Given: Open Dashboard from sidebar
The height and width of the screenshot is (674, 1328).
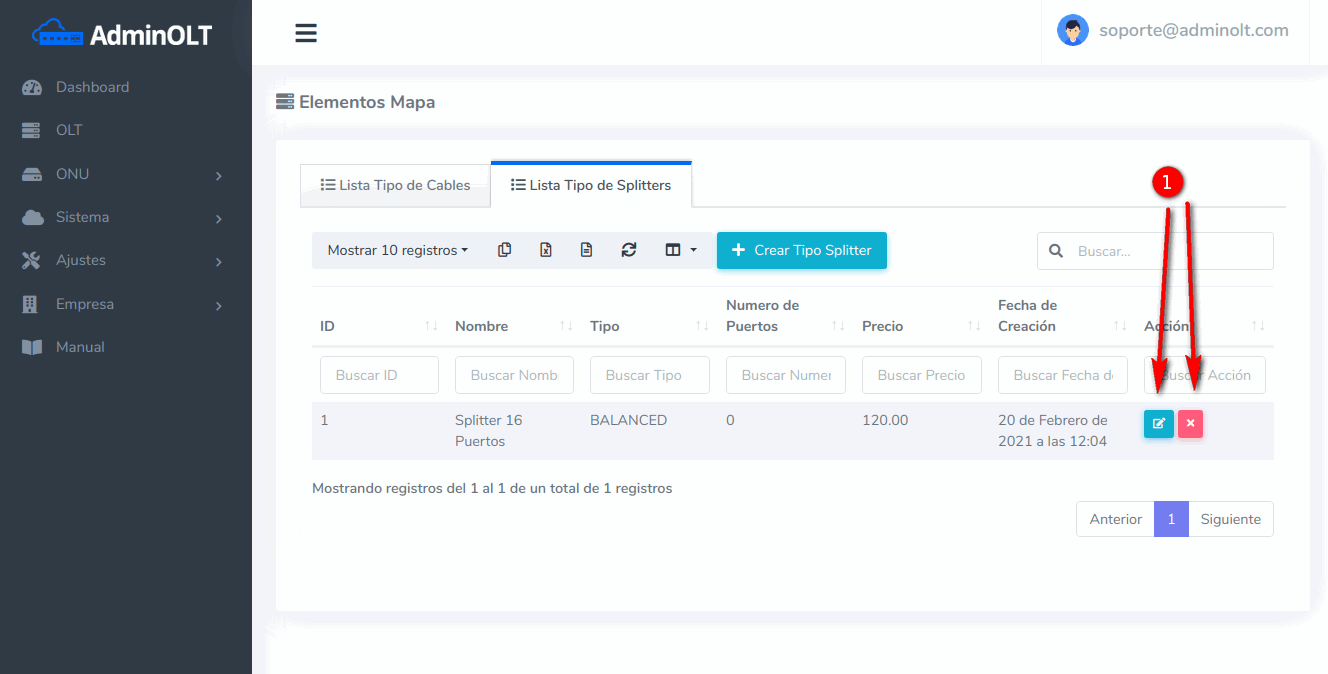Looking at the screenshot, I should pyautogui.click(x=92, y=87).
